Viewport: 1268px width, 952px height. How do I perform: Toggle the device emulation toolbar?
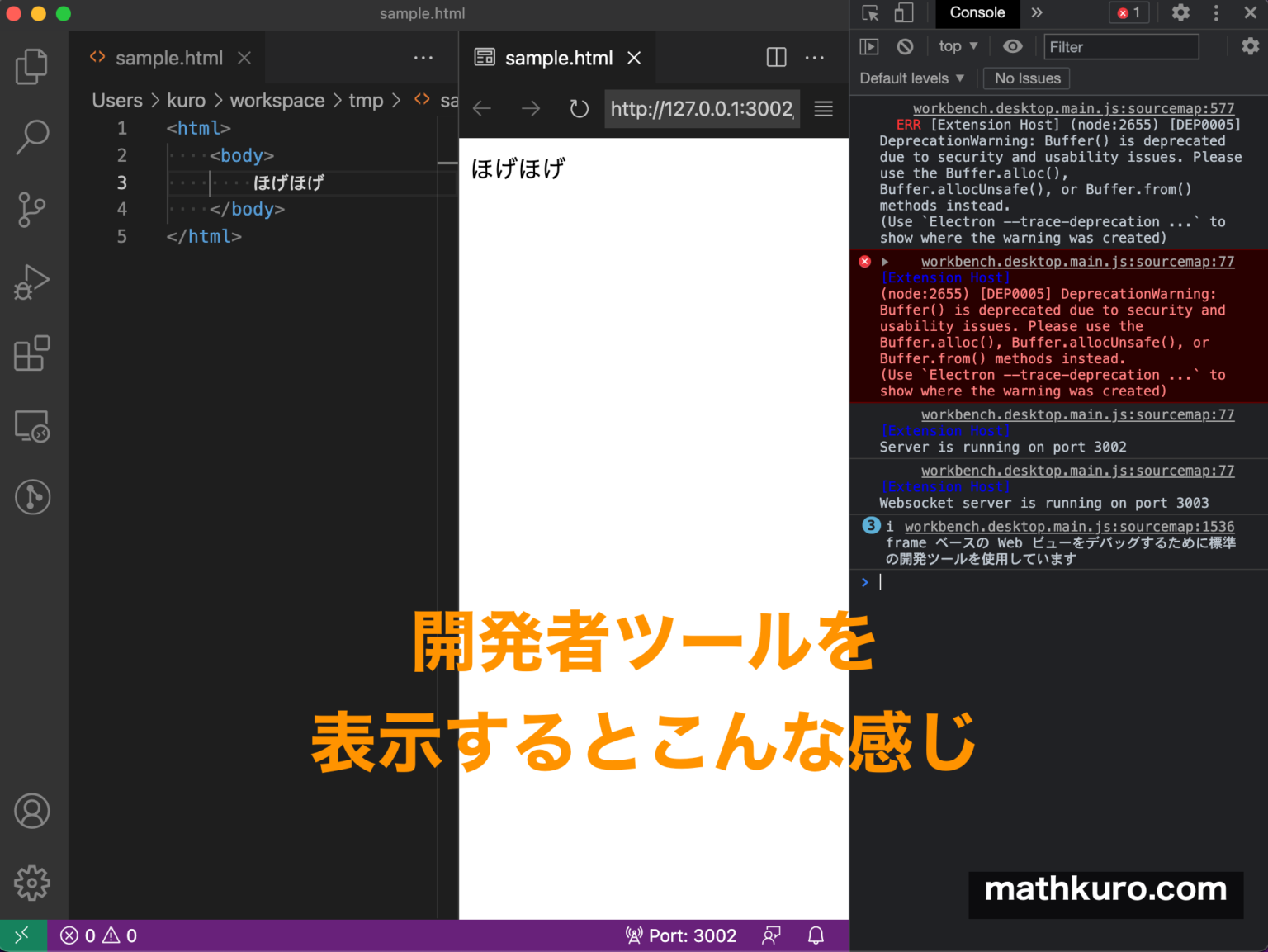click(x=903, y=13)
